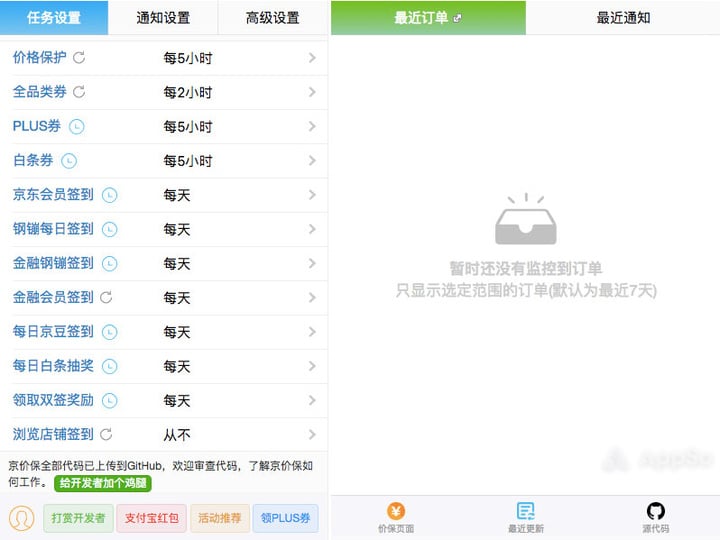Open the 每日京豆签到 chevron
The image size is (720, 540).
tap(312, 332)
